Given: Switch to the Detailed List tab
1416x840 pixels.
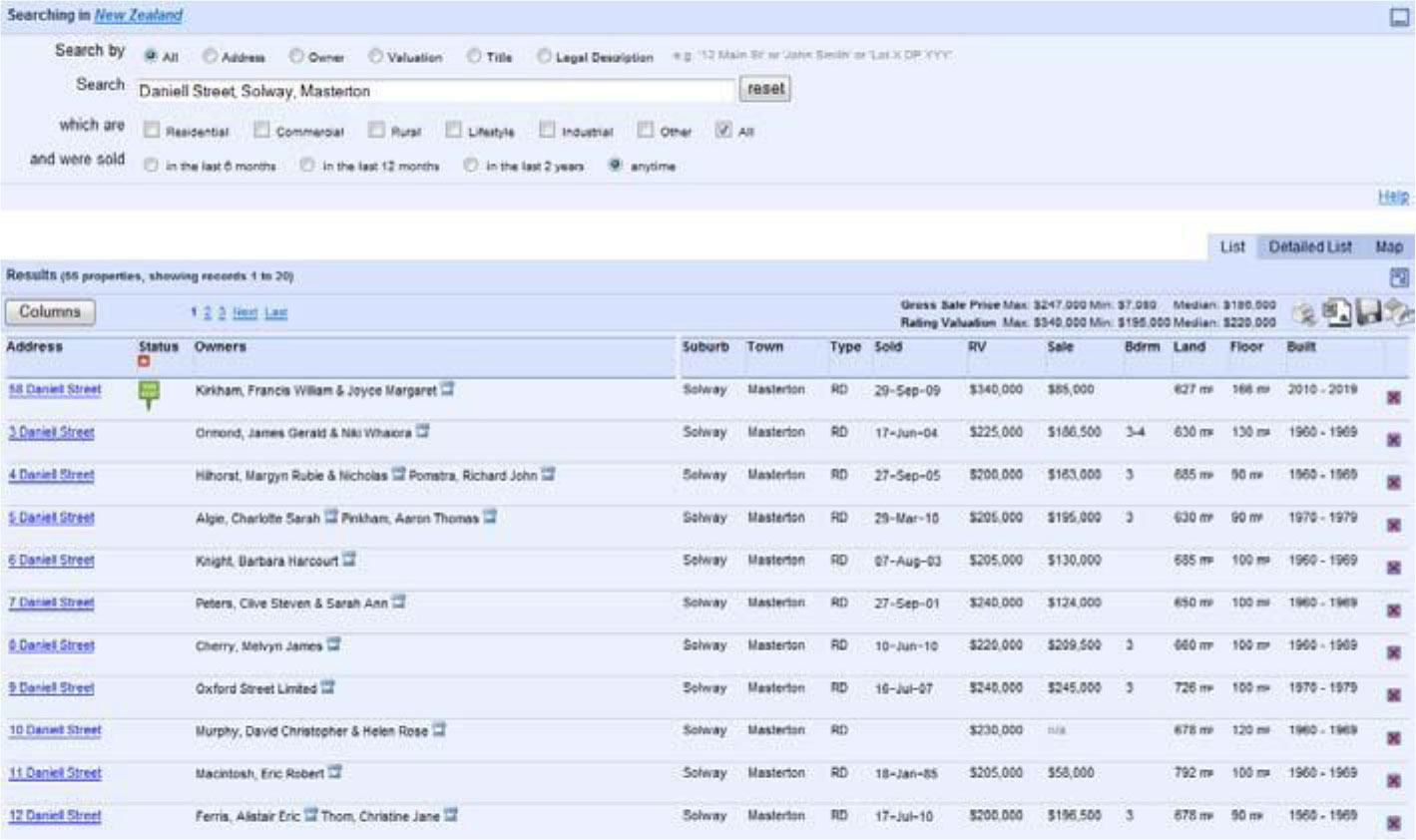Looking at the screenshot, I should (1310, 246).
